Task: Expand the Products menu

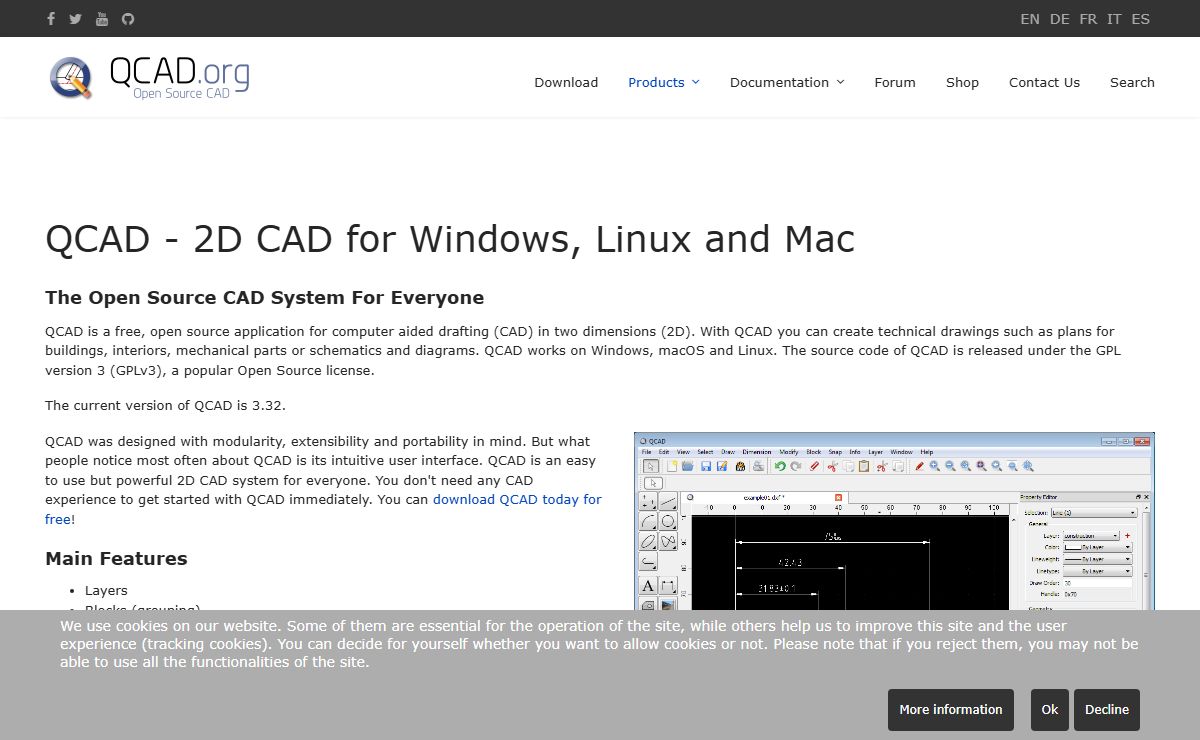Action: pos(664,83)
